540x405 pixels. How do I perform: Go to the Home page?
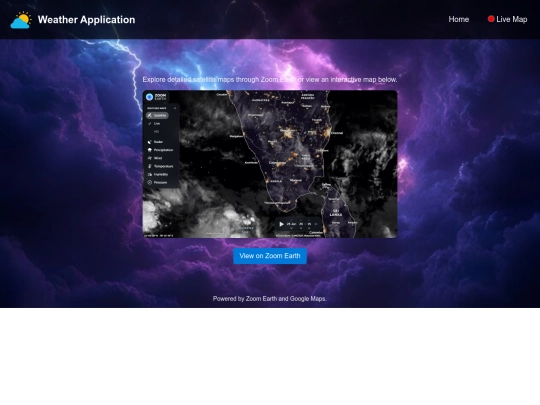459,19
